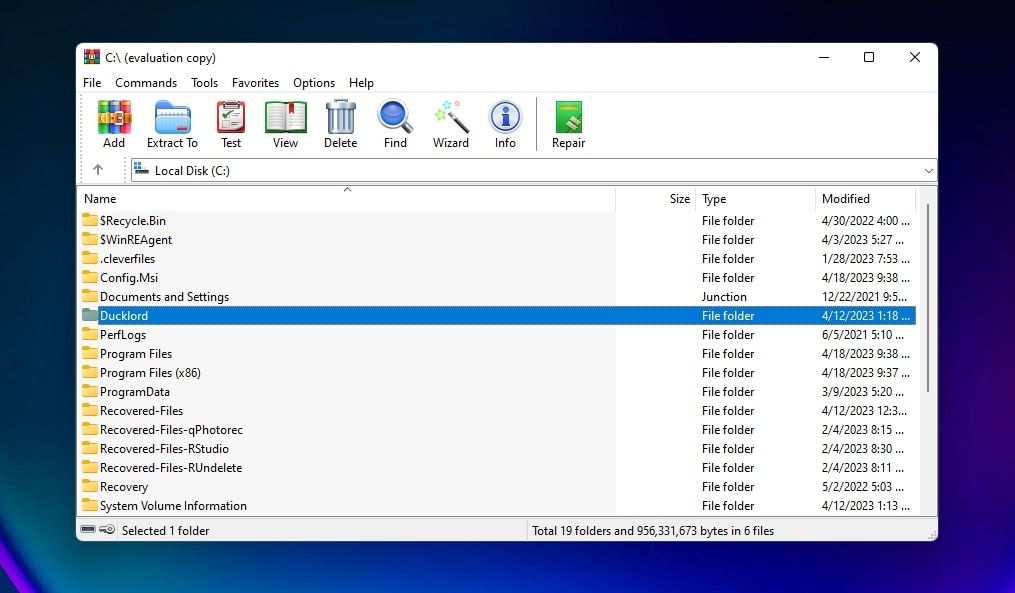Click the Delete trash can icon
This screenshot has height=593, width=1015.
pyautogui.click(x=340, y=117)
